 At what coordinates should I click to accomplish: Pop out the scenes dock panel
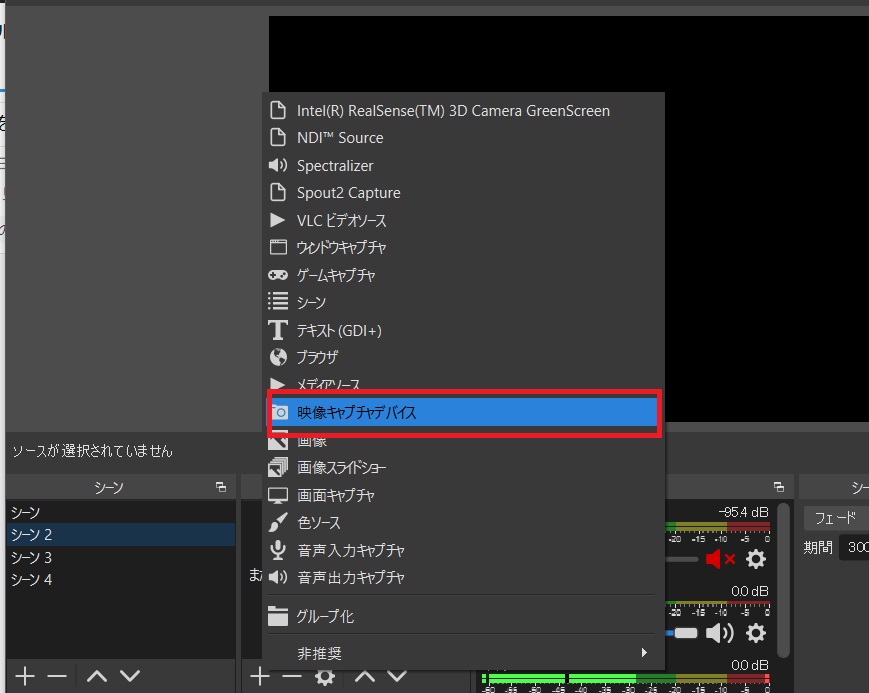click(221, 487)
